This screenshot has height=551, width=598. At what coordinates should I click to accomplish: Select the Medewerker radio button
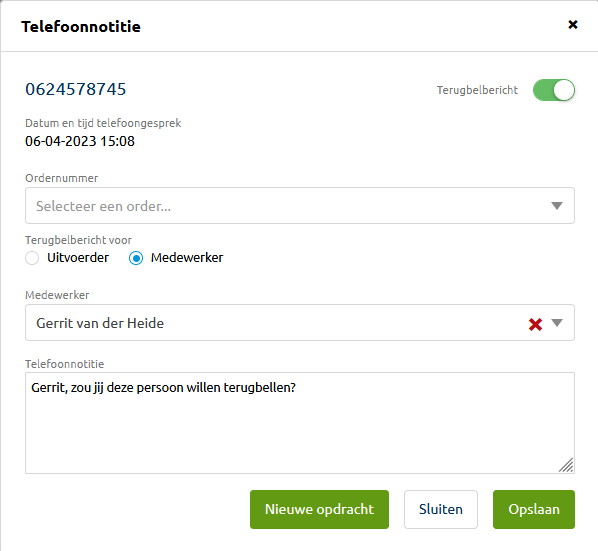[x=136, y=258]
